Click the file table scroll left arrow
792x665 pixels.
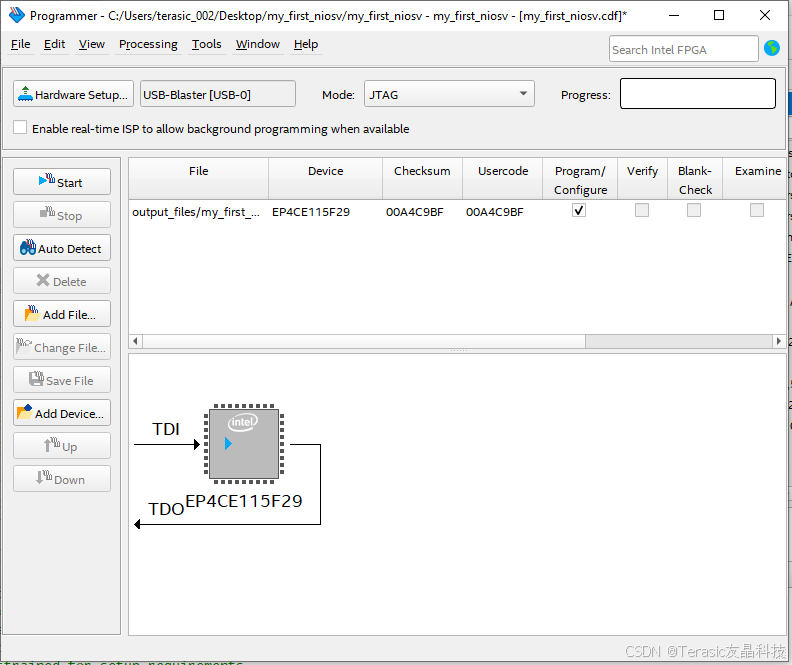pos(135,341)
